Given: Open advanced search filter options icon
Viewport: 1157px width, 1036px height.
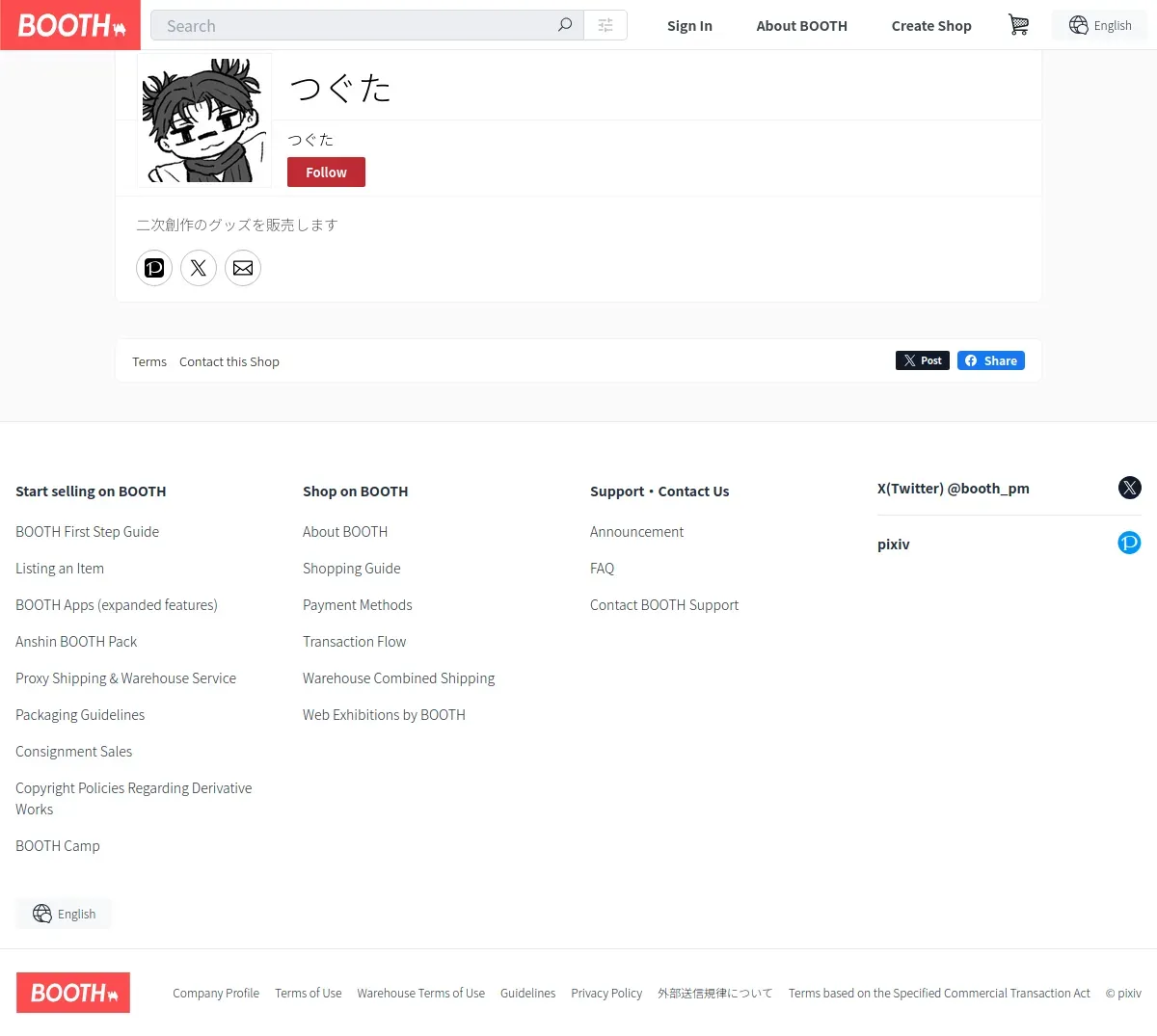Looking at the screenshot, I should click(x=605, y=25).
